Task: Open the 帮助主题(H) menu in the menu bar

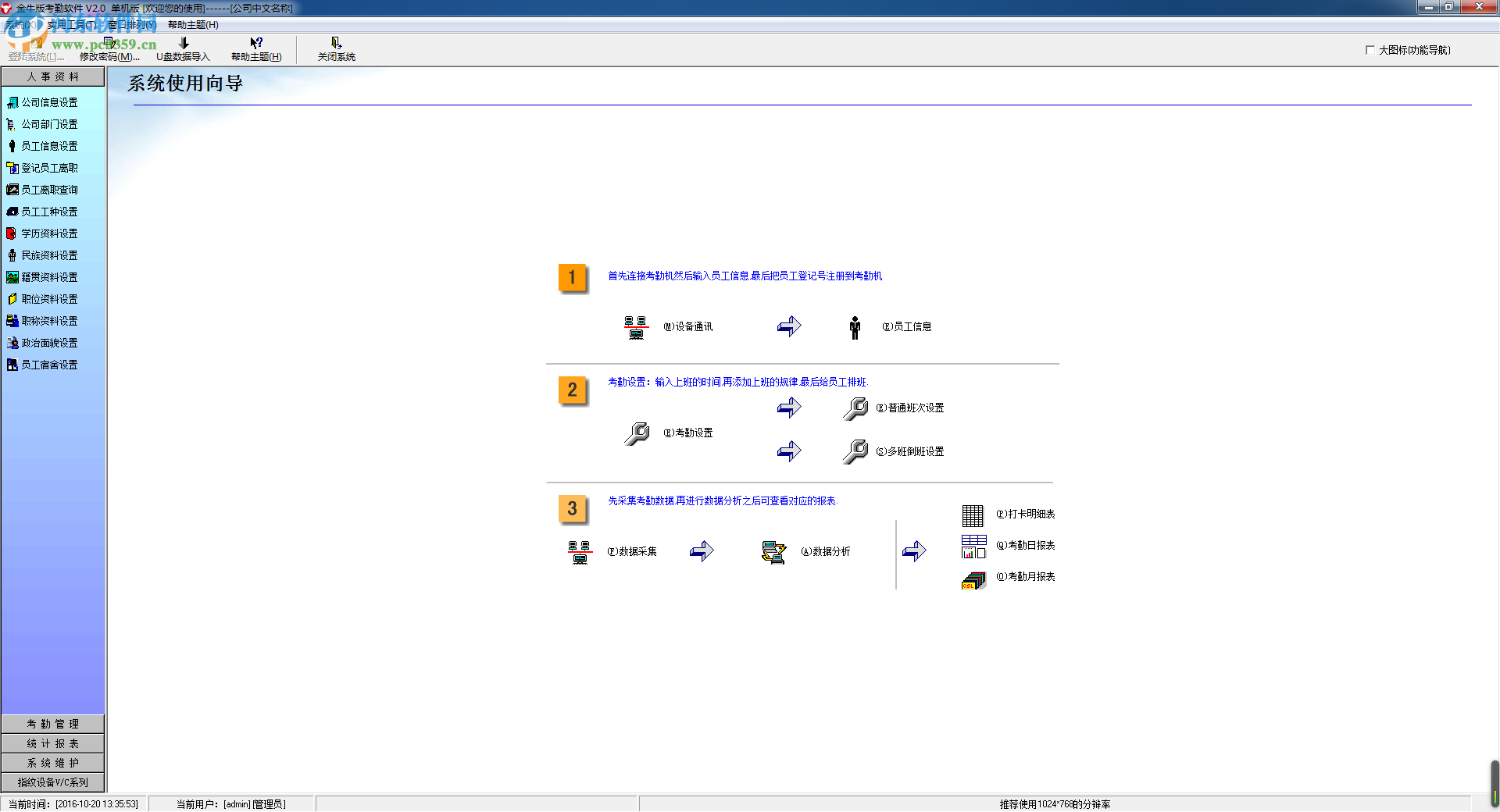Action: coord(193,25)
